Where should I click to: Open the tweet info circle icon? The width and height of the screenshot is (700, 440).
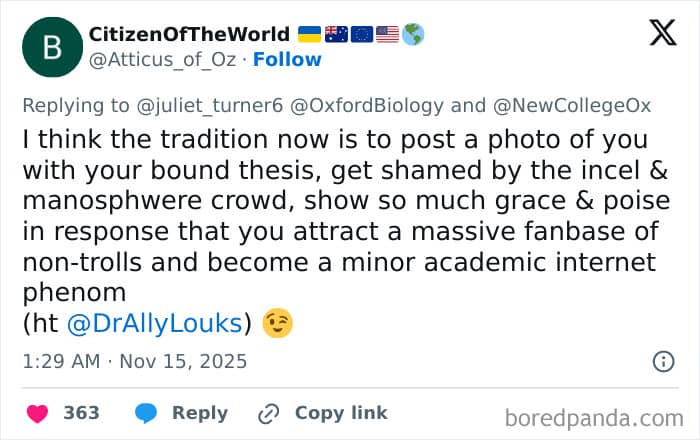[663, 361]
